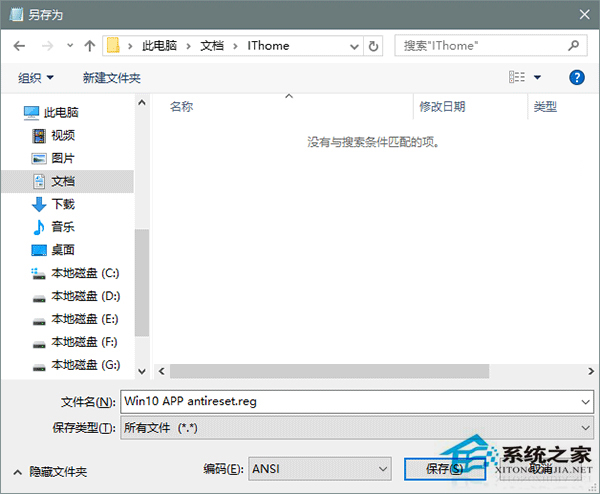
Task: Open recent locations dropdown arrow
Action: coord(70,46)
